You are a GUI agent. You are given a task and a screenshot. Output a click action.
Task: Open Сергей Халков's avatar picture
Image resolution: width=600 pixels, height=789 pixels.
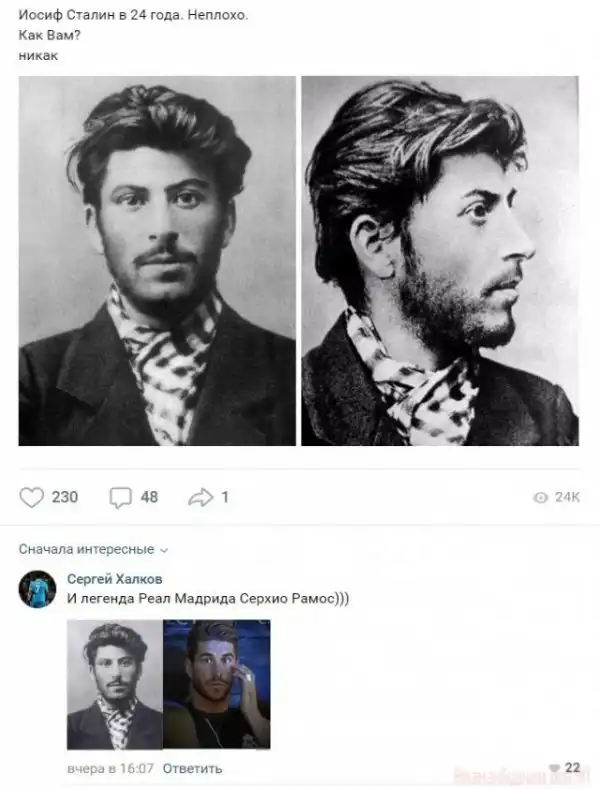click(37, 589)
